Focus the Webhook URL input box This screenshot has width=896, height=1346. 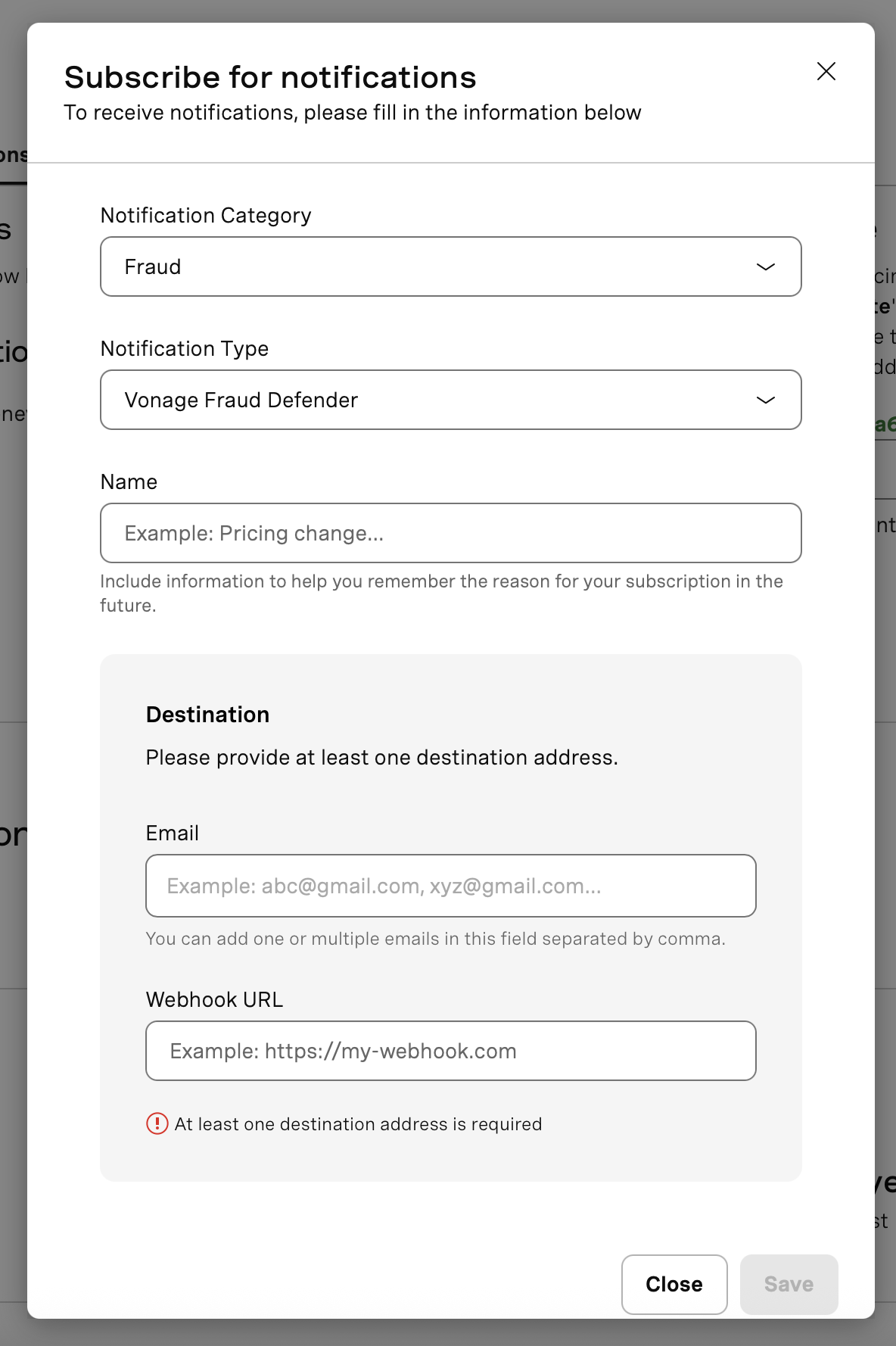click(450, 1050)
